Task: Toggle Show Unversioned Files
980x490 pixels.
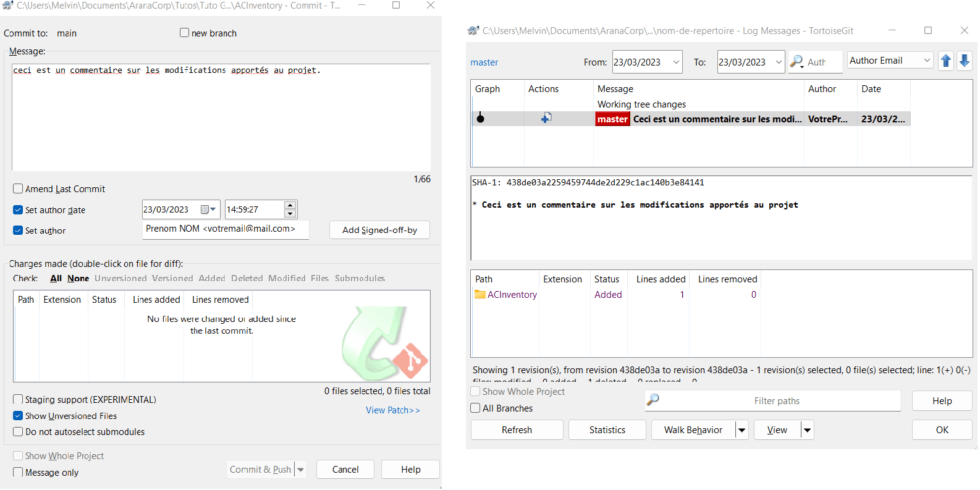Action: click(18, 416)
